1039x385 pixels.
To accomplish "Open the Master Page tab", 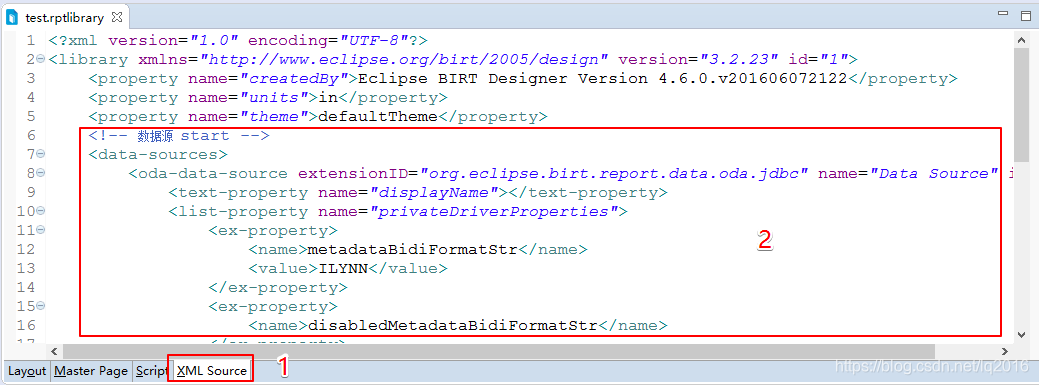I will click(x=91, y=371).
